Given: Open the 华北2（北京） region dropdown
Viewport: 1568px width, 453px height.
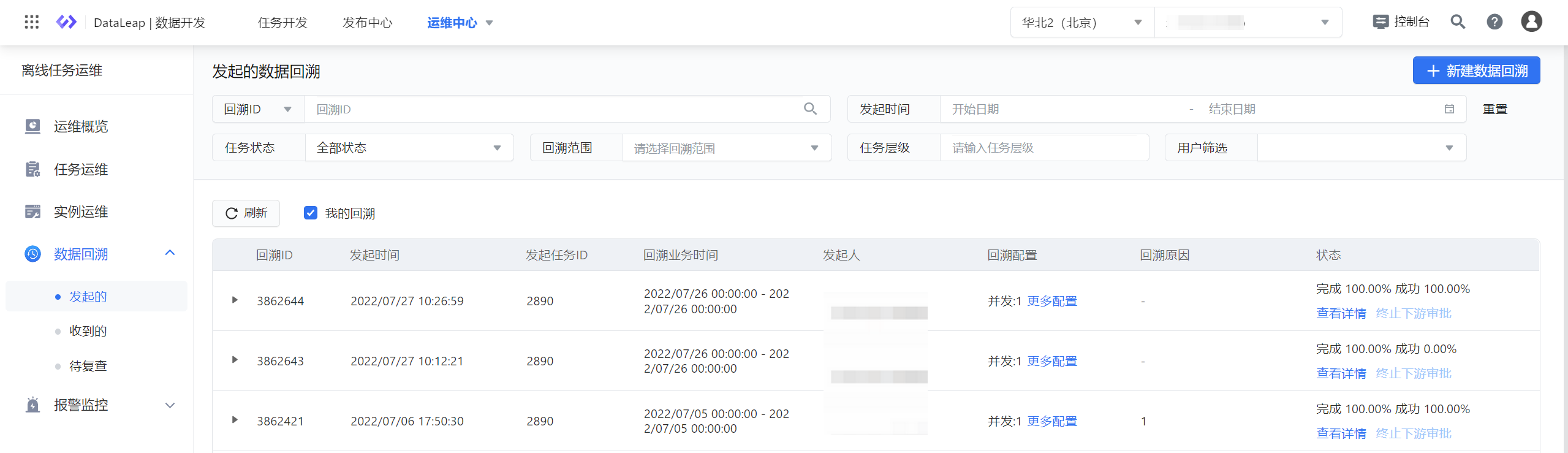Looking at the screenshot, I should click(x=1082, y=23).
